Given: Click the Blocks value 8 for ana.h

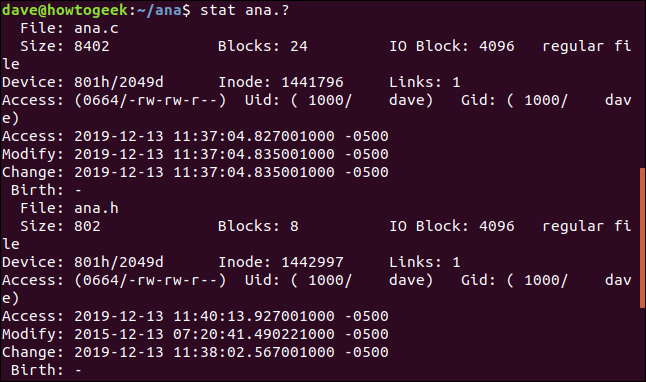Looking at the screenshot, I should [294, 226].
